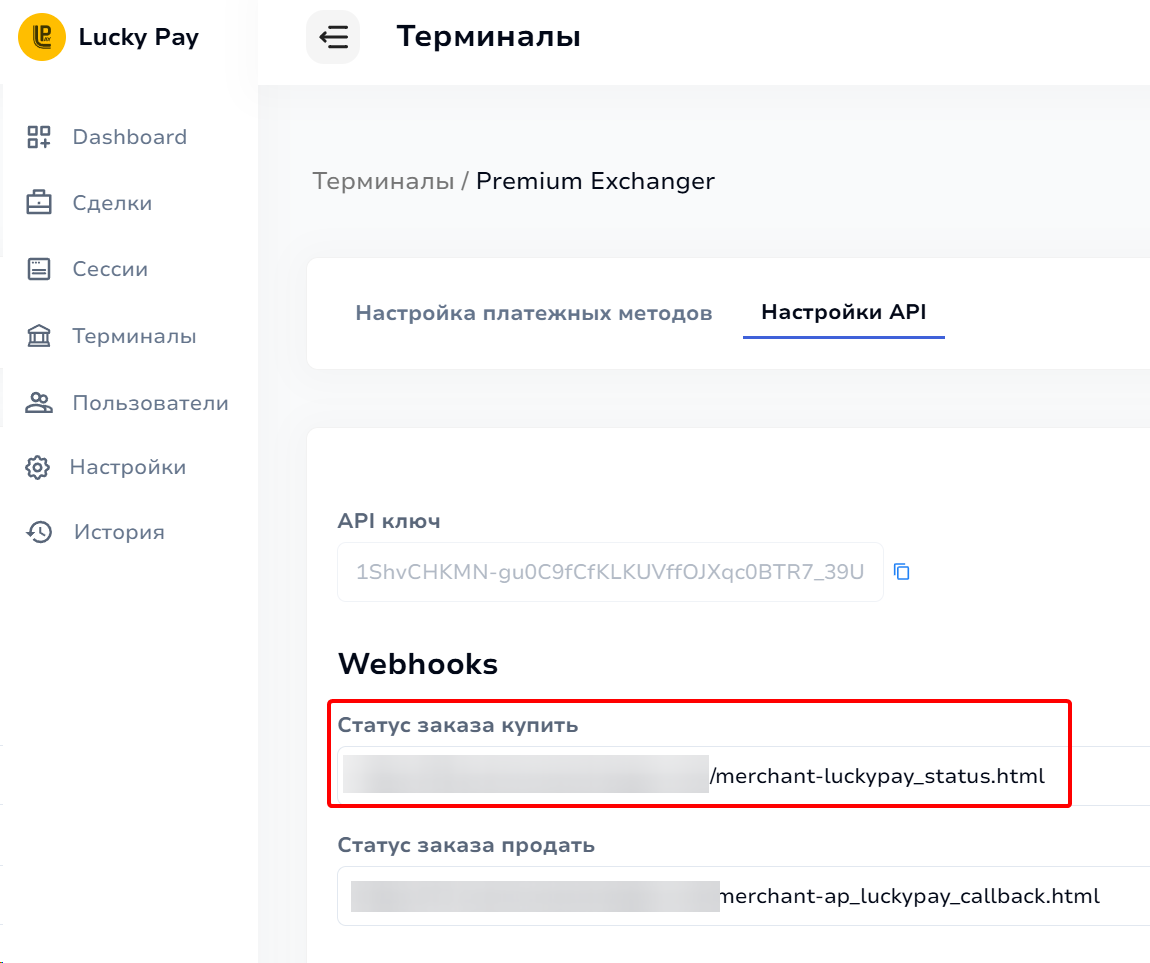
Task: Select Пользователи in the sidebar
Action: point(150,403)
